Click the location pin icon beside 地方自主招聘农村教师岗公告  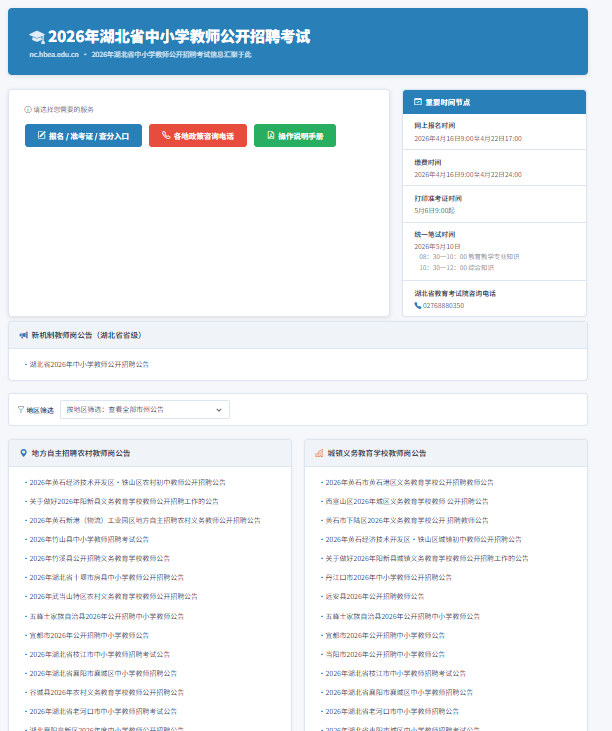(23, 453)
